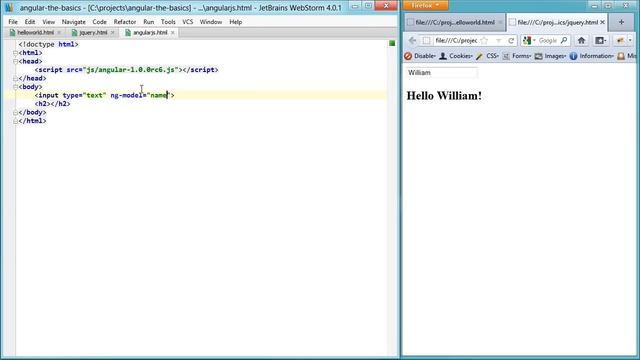Collapse the head tag fold marker
Screen dimensions: 640x360
pos(16,61)
